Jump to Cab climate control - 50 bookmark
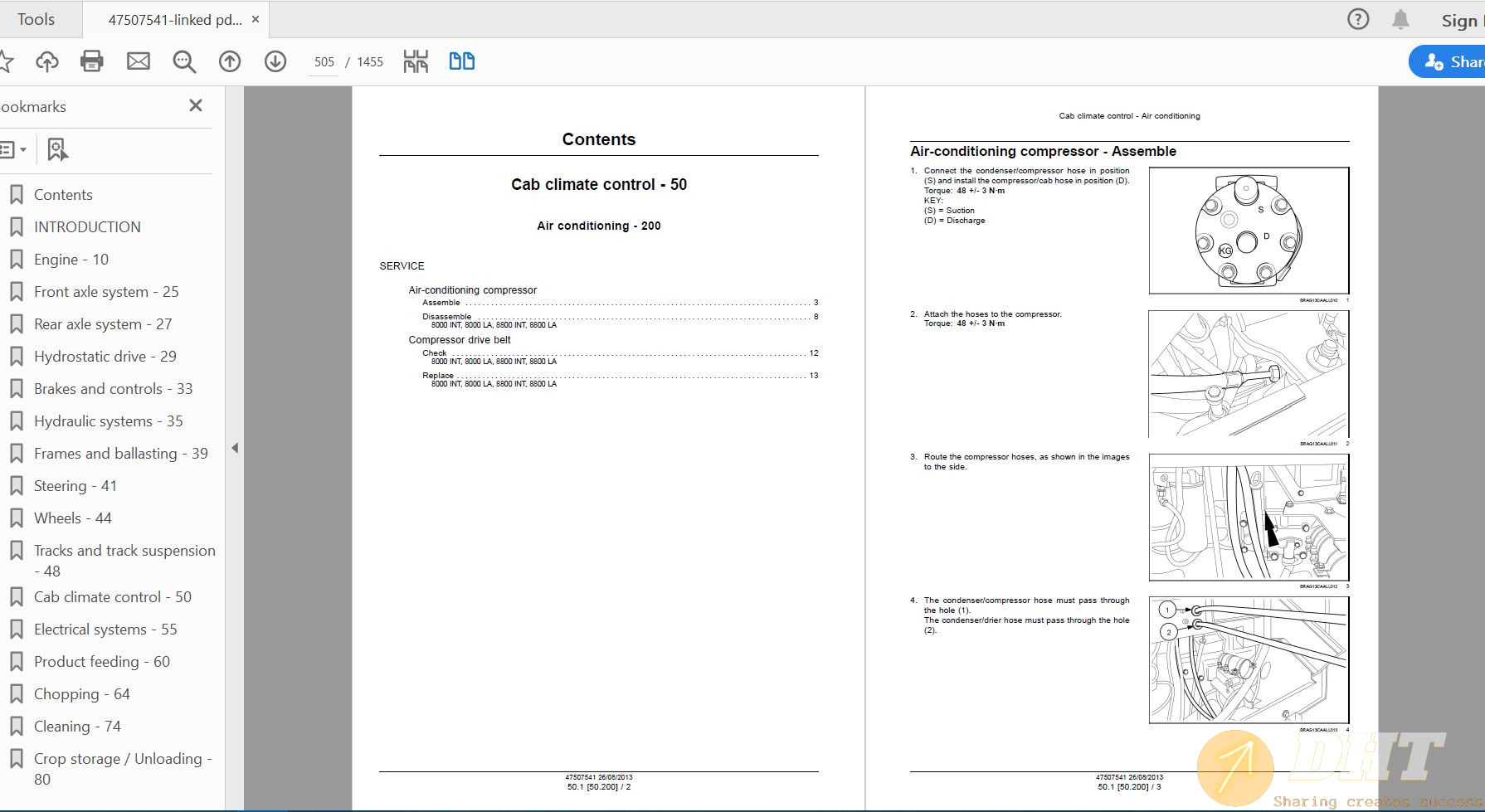The width and height of the screenshot is (1485, 812). [x=112, y=597]
